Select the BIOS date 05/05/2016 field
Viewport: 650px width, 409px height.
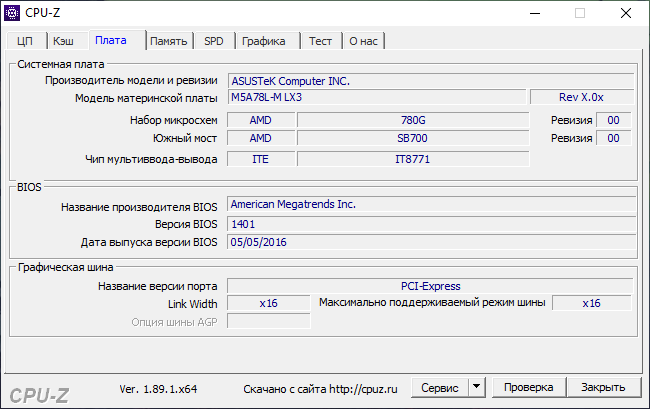click(432, 242)
